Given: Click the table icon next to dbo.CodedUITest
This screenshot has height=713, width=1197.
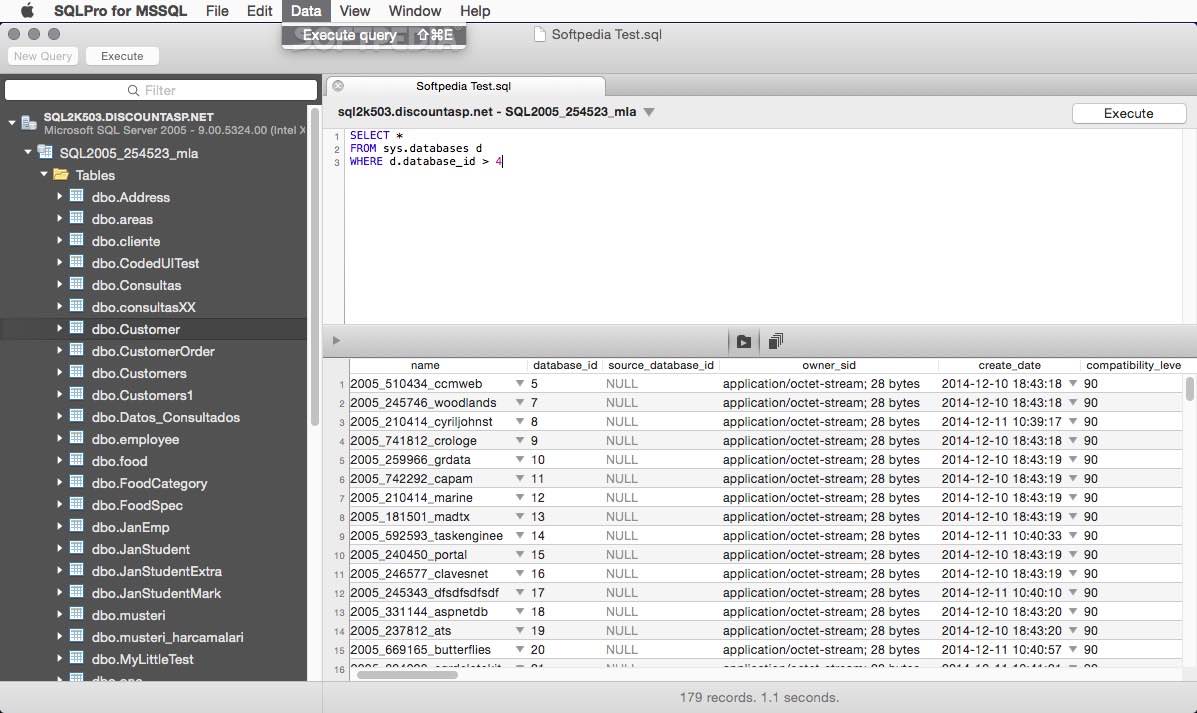Looking at the screenshot, I should click(x=76, y=263).
